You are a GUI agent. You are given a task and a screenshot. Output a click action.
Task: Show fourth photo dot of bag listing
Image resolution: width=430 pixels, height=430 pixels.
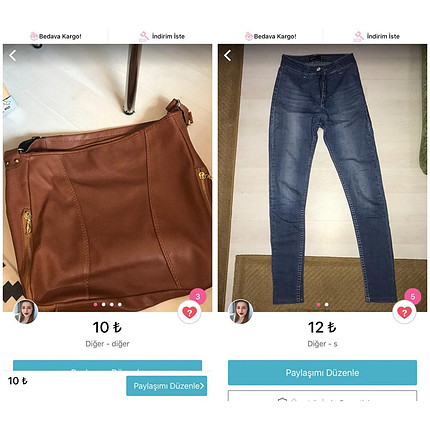click(x=120, y=304)
